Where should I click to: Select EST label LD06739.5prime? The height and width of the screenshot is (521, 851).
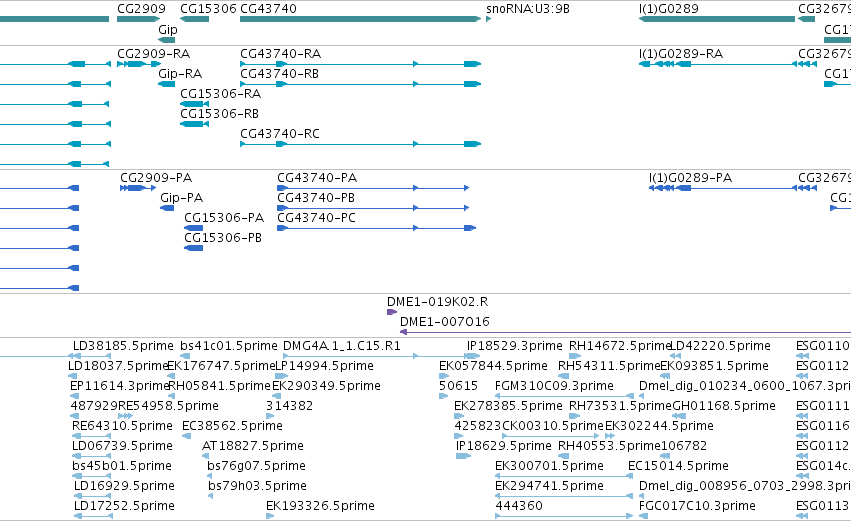click(x=122, y=447)
